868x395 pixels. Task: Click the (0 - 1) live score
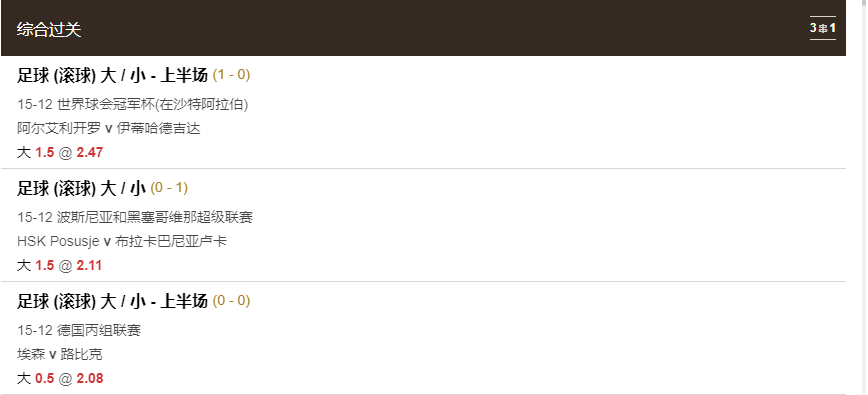pyautogui.click(x=169, y=188)
